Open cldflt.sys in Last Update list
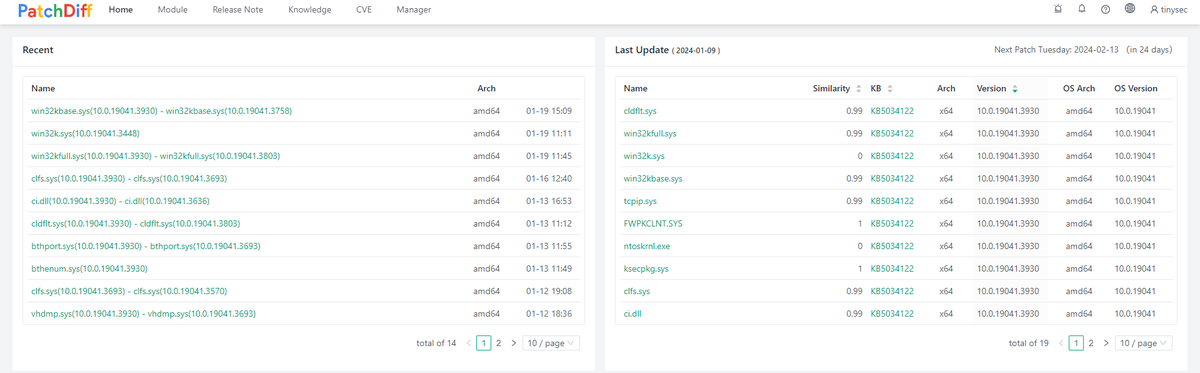Image resolution: width=1200 pixels, height=373 pixels. (640, 110)
